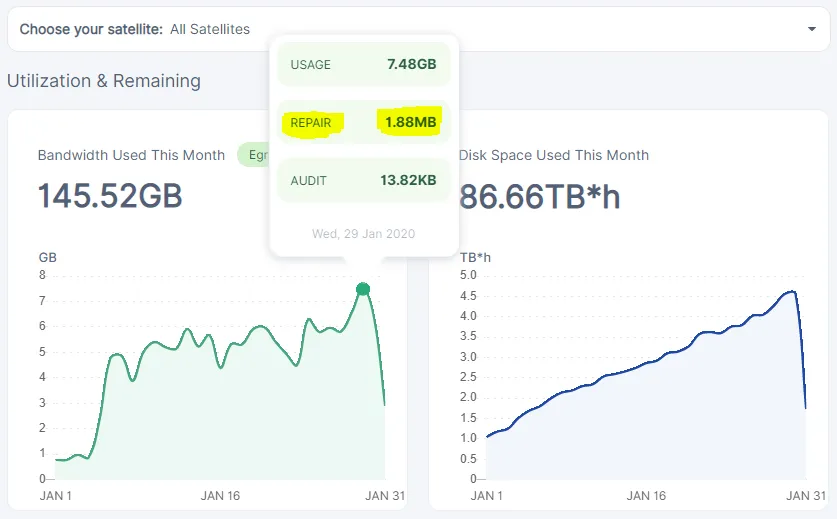The width and height of the screenshot is (837, 519).
Task: Select the USAGE row in the tooltip
Action: point(363,64)
